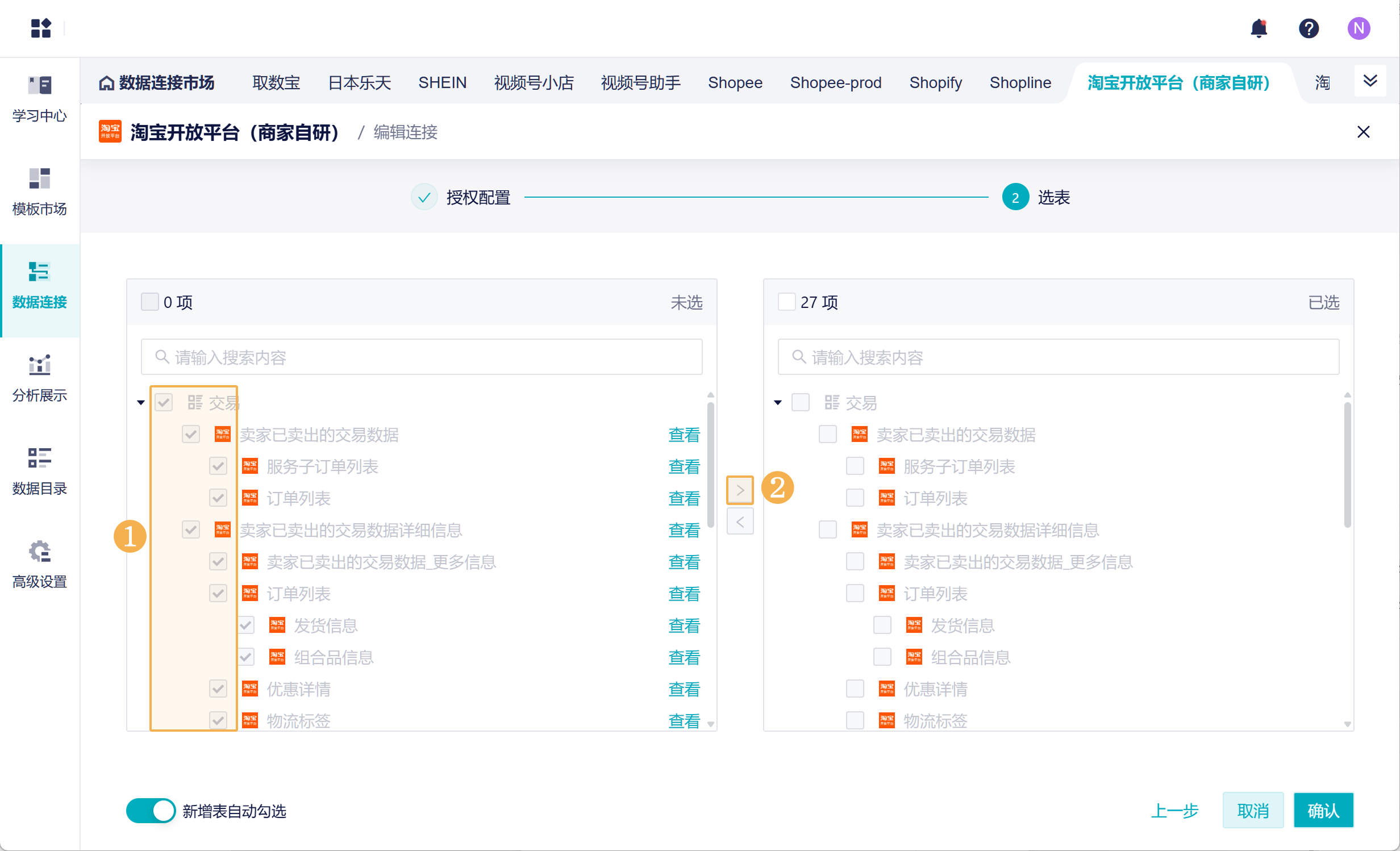Open the help question mark icon

[x=1309, y=28]
